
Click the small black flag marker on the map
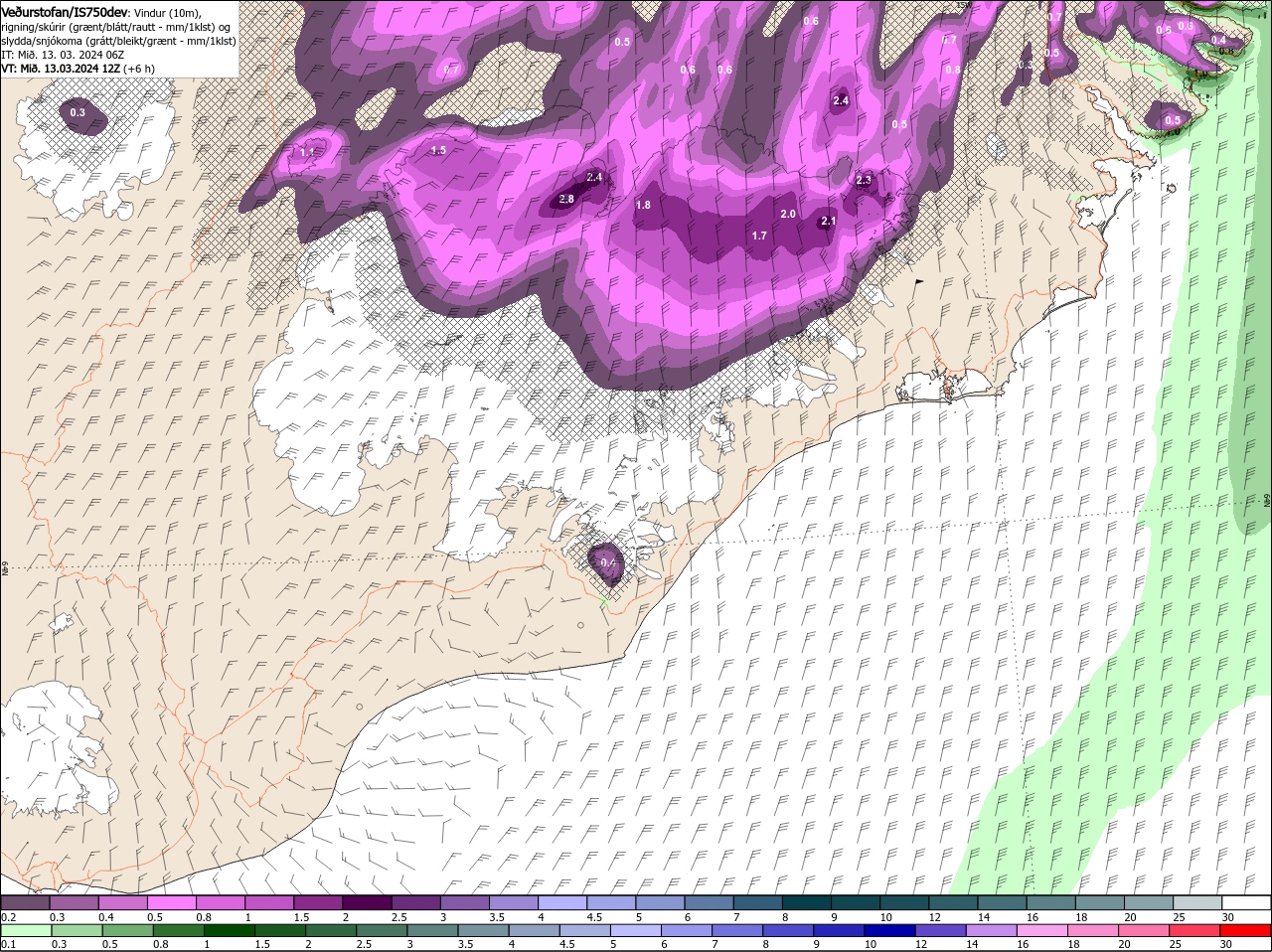(918, 282)
